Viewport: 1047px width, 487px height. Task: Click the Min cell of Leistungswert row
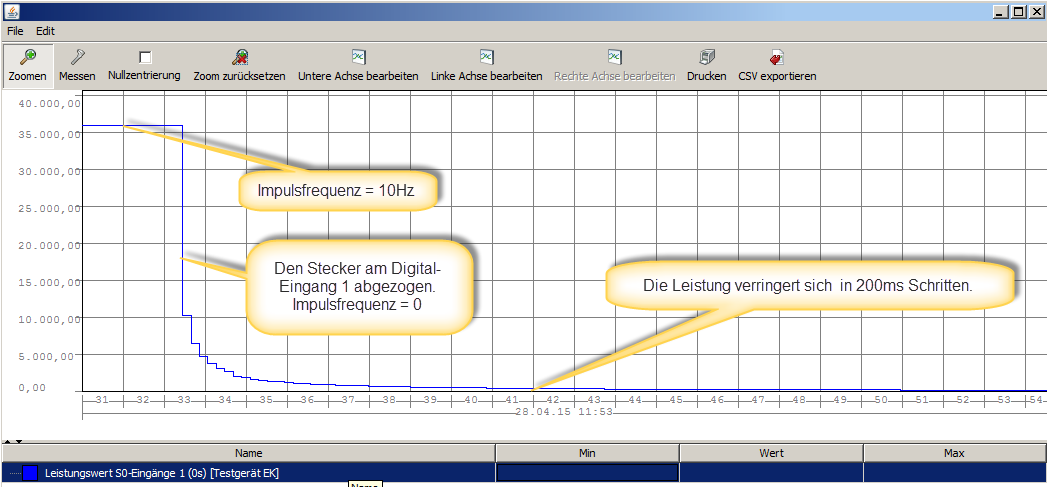click(x=586, y=472)
